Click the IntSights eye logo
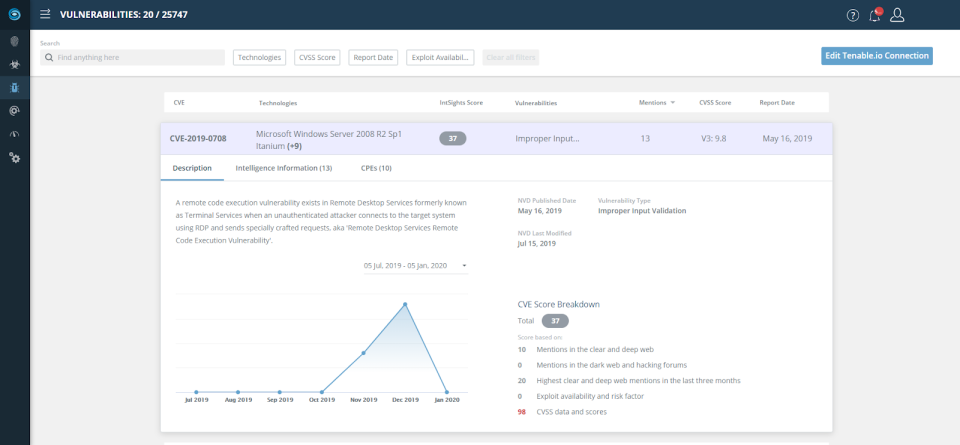Viewport: 960px width, 445px height. point(15,15)
